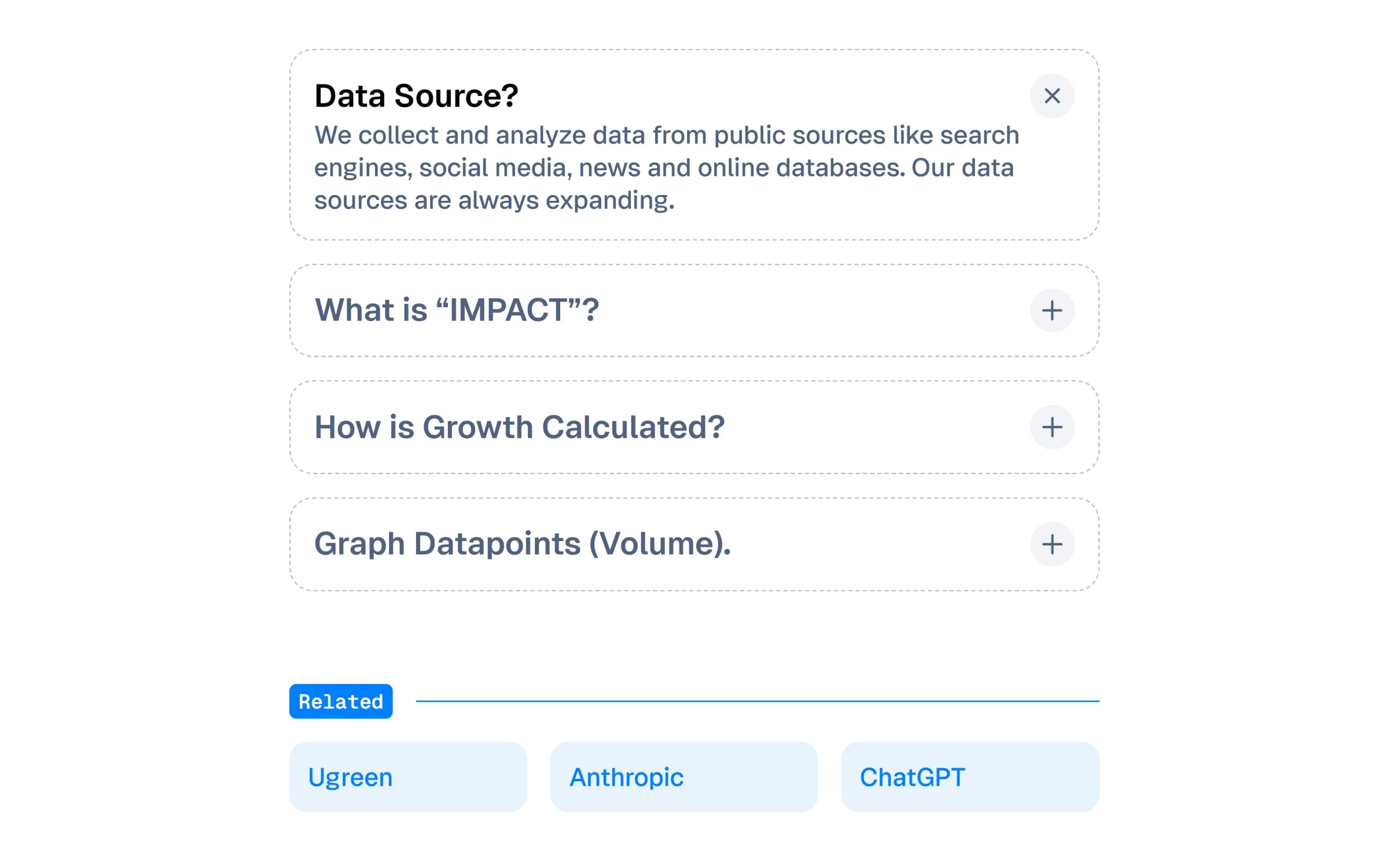
Task: Go to the Anthropic related topic
Action: 626,777
